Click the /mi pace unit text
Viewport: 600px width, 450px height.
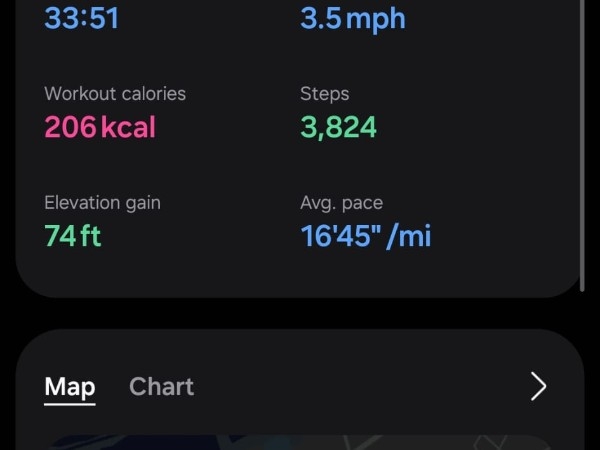(x=410, y=236)
